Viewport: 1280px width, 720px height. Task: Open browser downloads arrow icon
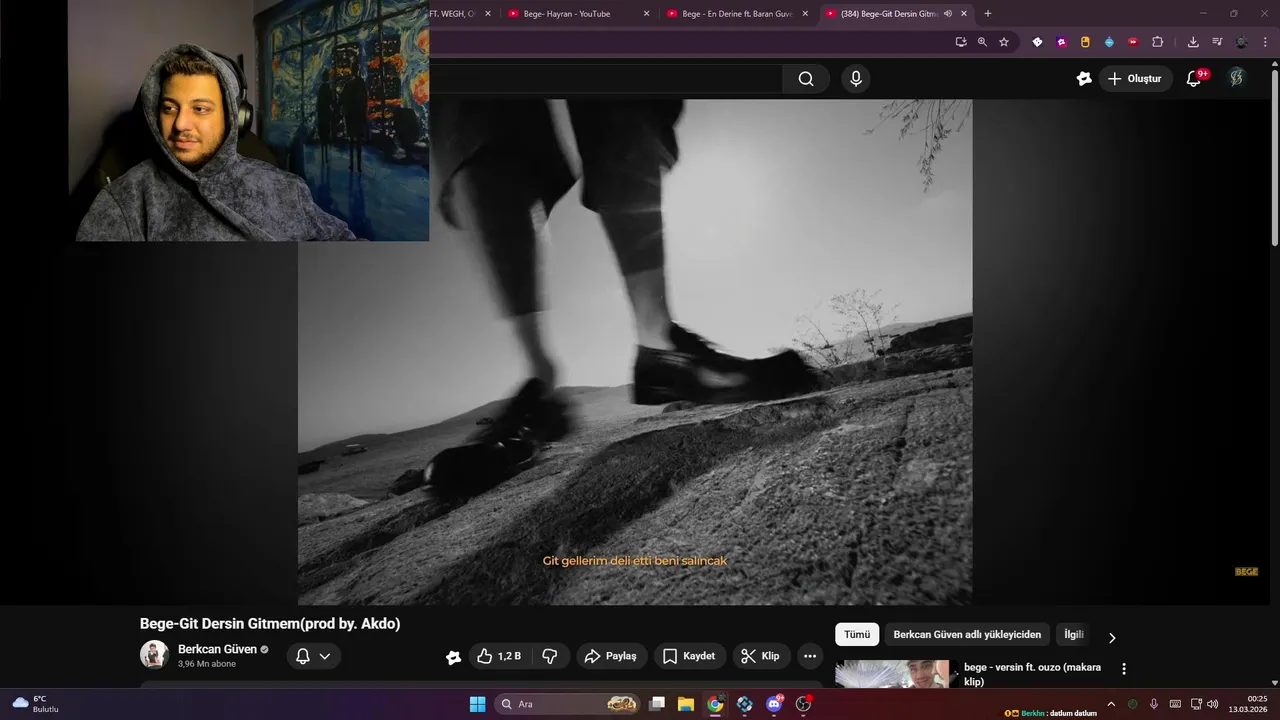pyautogui.click(x=1193, y=42)
